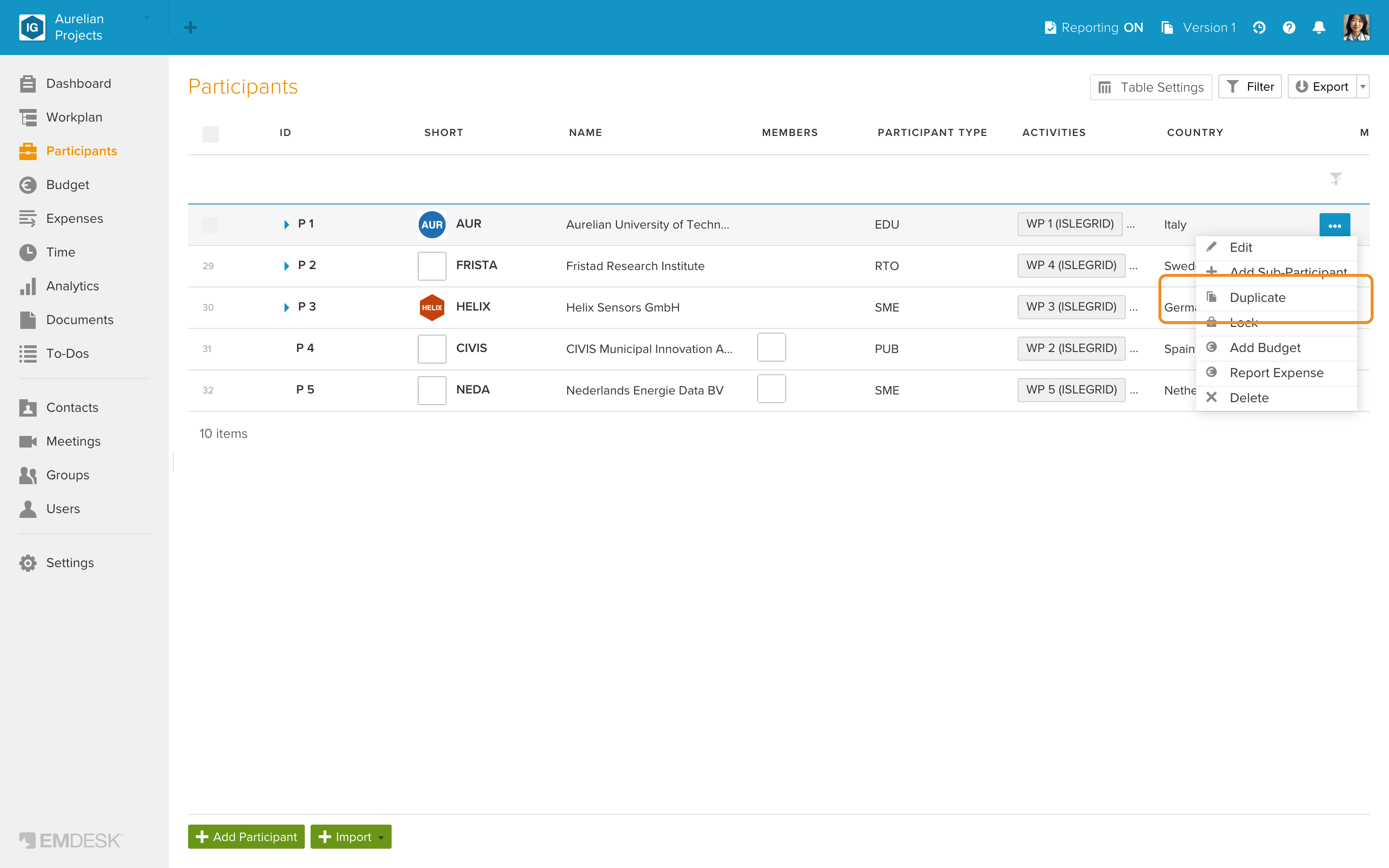
Task: Open the help question mark icon
Action: tap(1289, 27)
